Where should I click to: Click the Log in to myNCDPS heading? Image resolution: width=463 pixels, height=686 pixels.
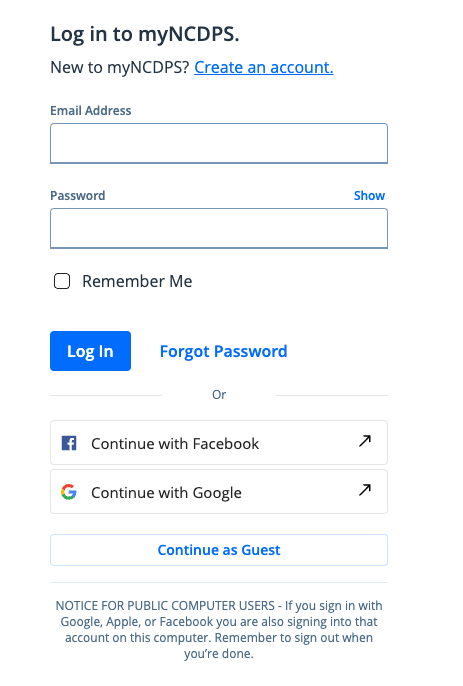pos(145,35)
